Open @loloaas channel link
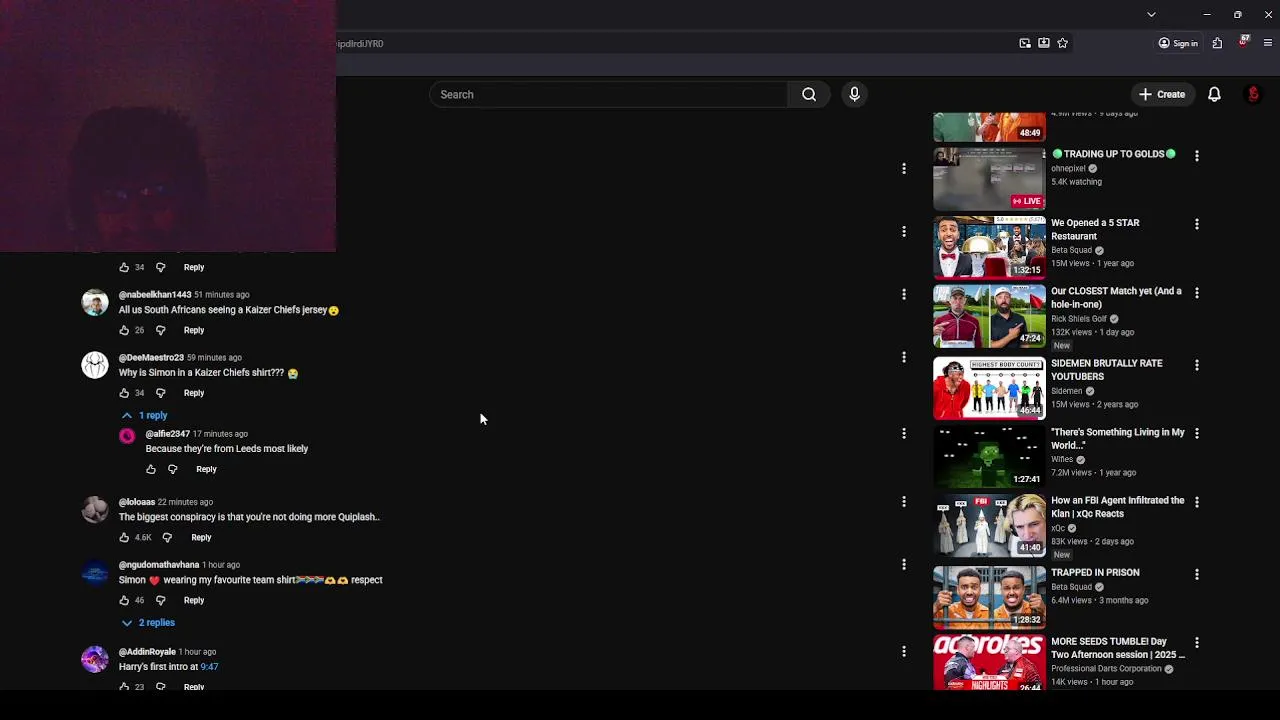Screen dimensions: 1280x720 (137, 502)
